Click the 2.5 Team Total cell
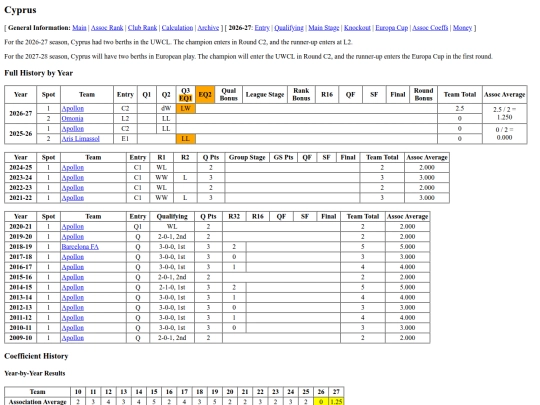 pyautogui.click(x=460, y=108)
